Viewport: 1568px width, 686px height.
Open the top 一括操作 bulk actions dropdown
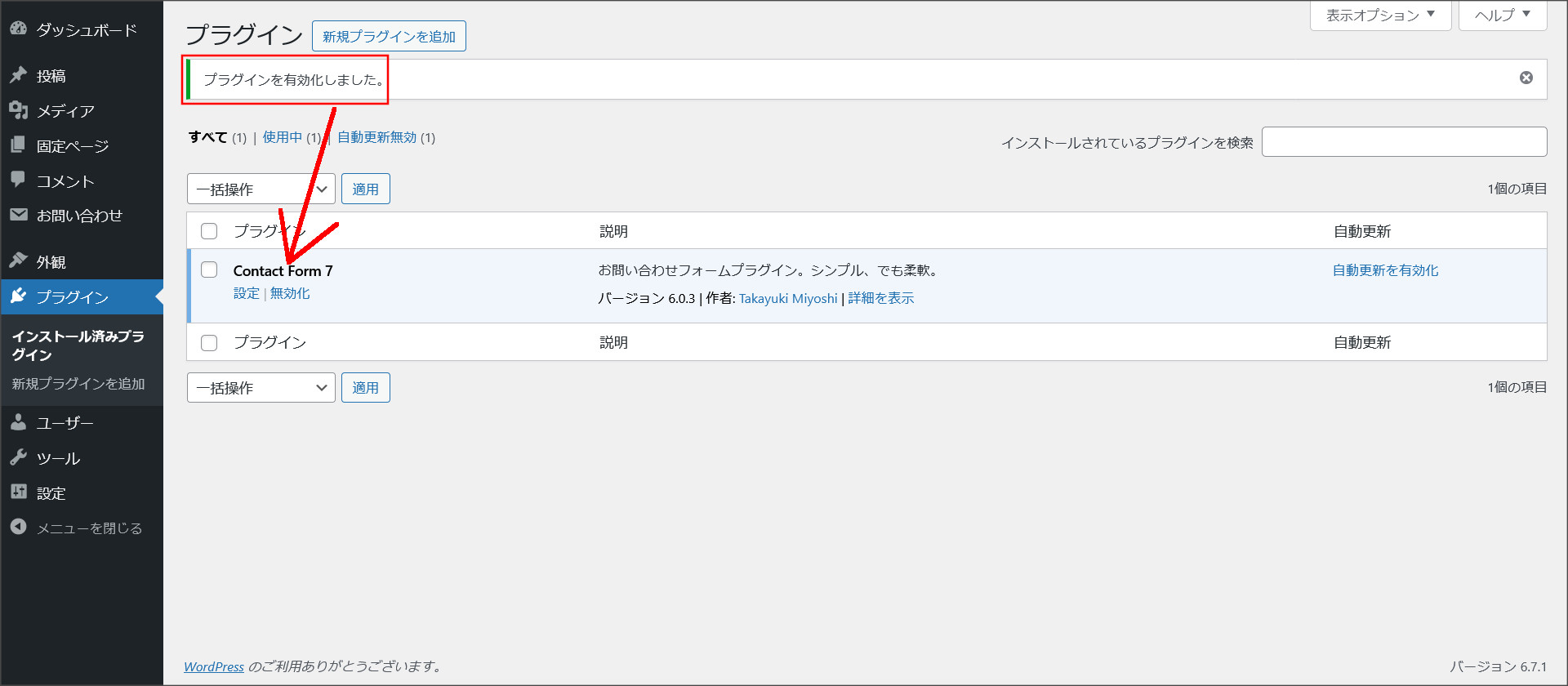[261, 189]
